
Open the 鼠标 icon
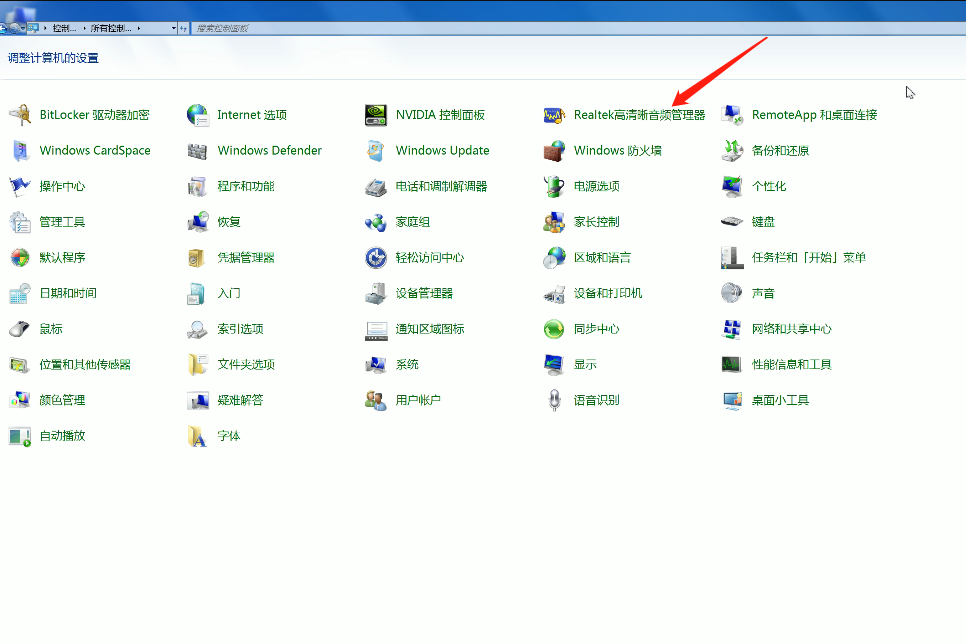tap(20, 329)
